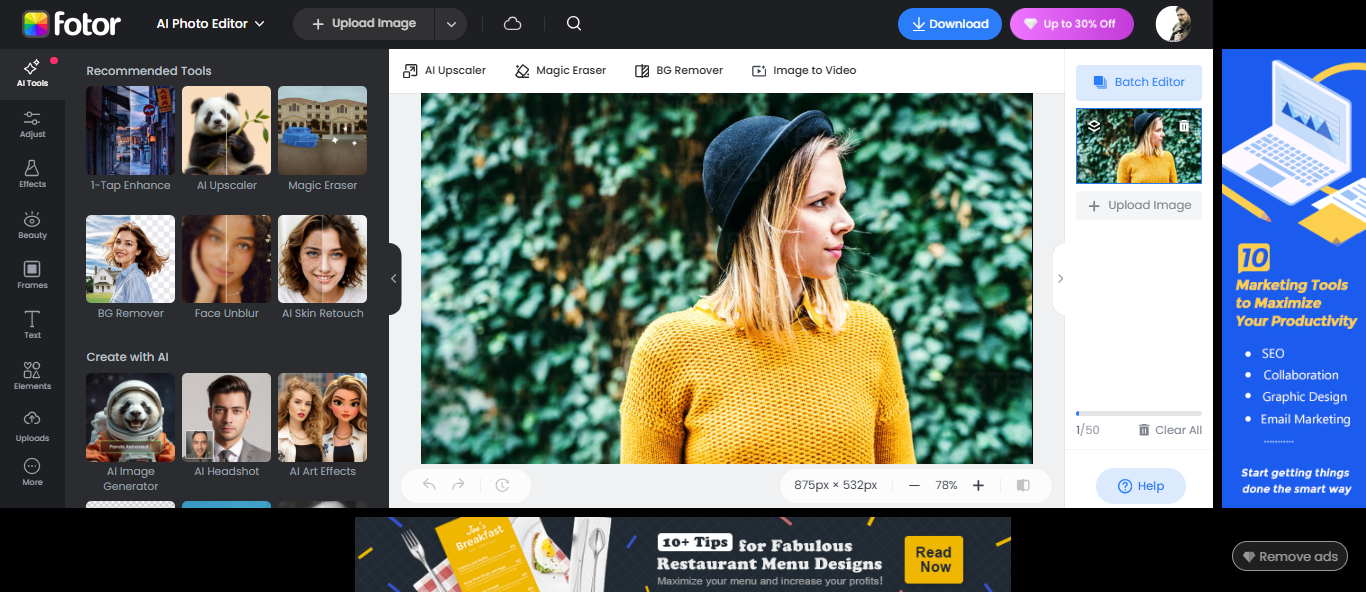Reset image history icon
The width and height of the screenshot is (1366, 592).
[502, 485]
